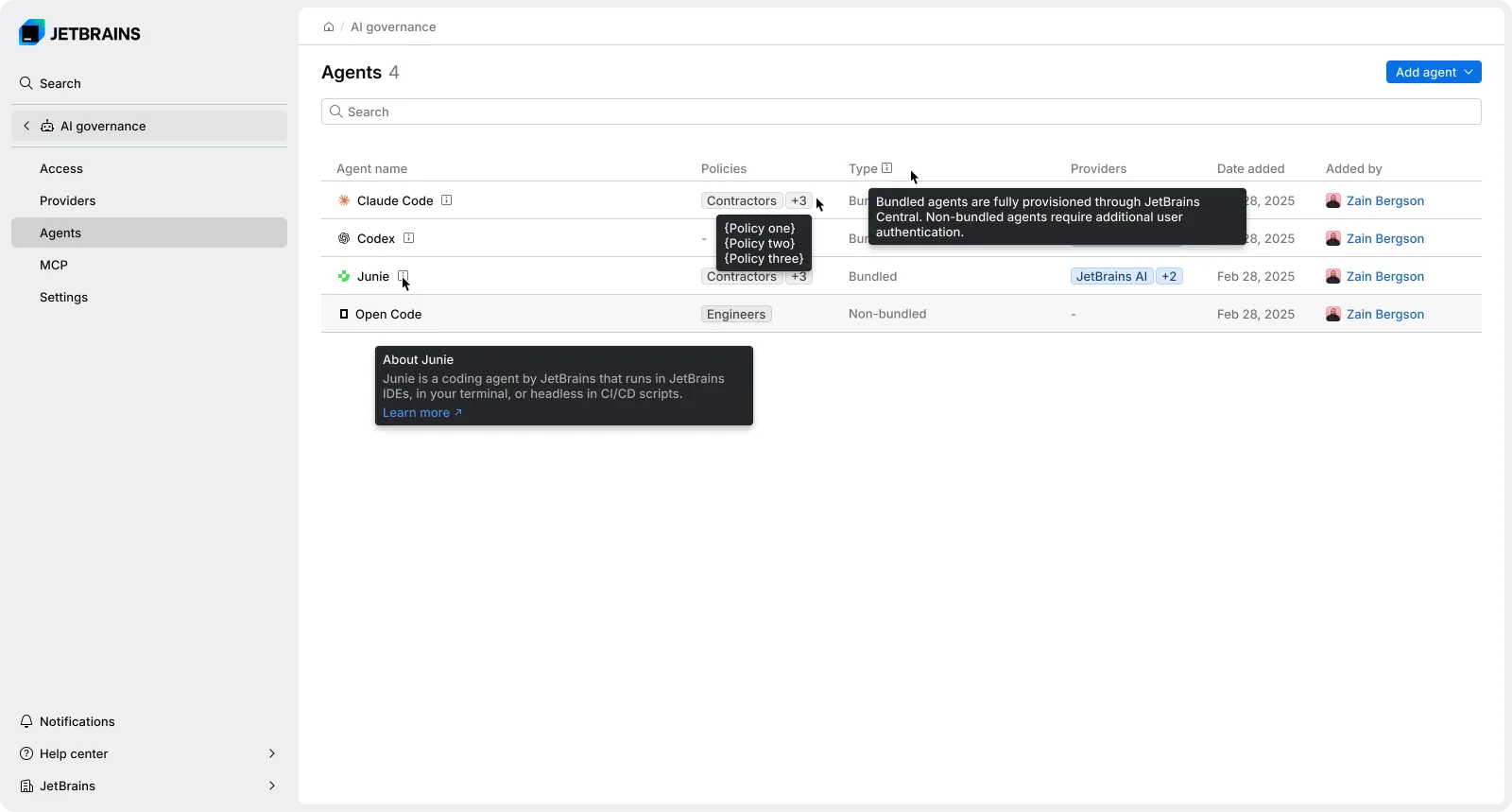
Task: Click the Junie agent logo
Action: pyautogui.click(x=344, y=276)
